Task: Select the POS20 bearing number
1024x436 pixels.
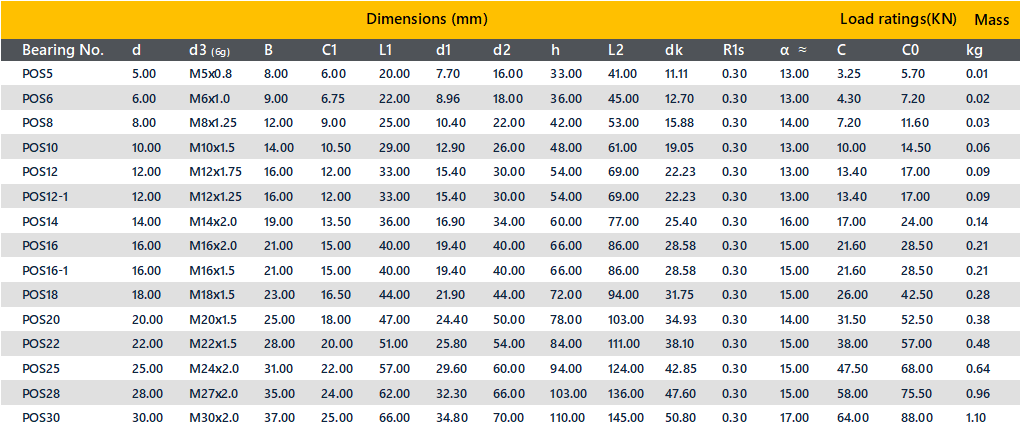Action: point(40,320)
